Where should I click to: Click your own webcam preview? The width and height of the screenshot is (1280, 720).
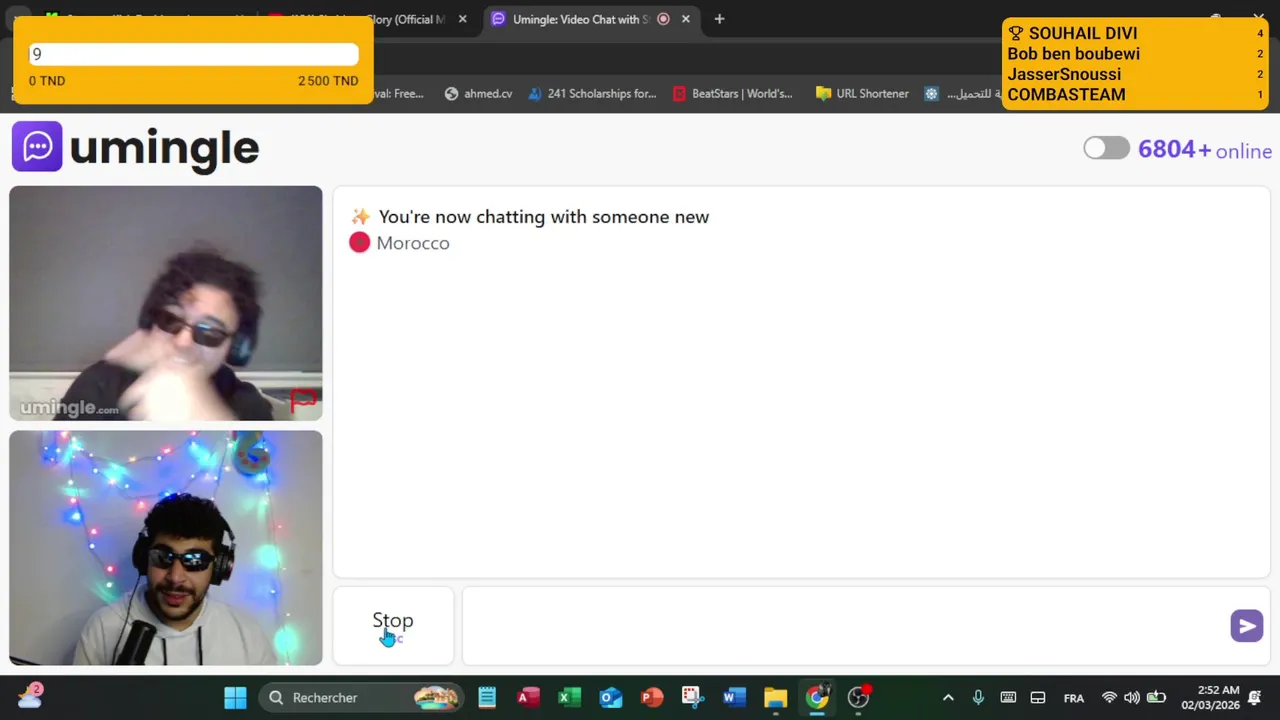point(166,548)
